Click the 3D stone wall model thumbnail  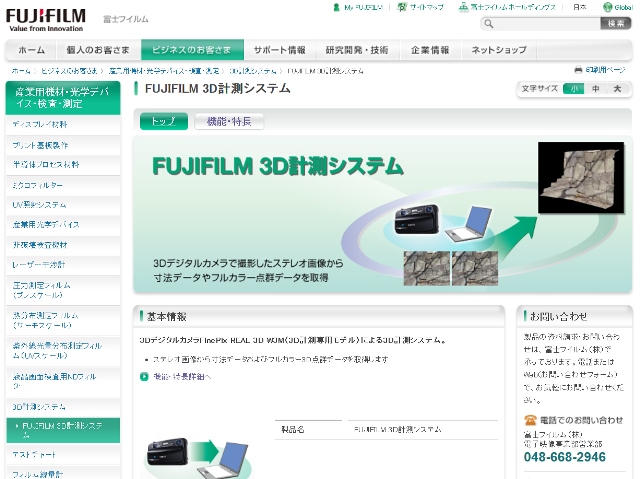click(x=581, y=177)
